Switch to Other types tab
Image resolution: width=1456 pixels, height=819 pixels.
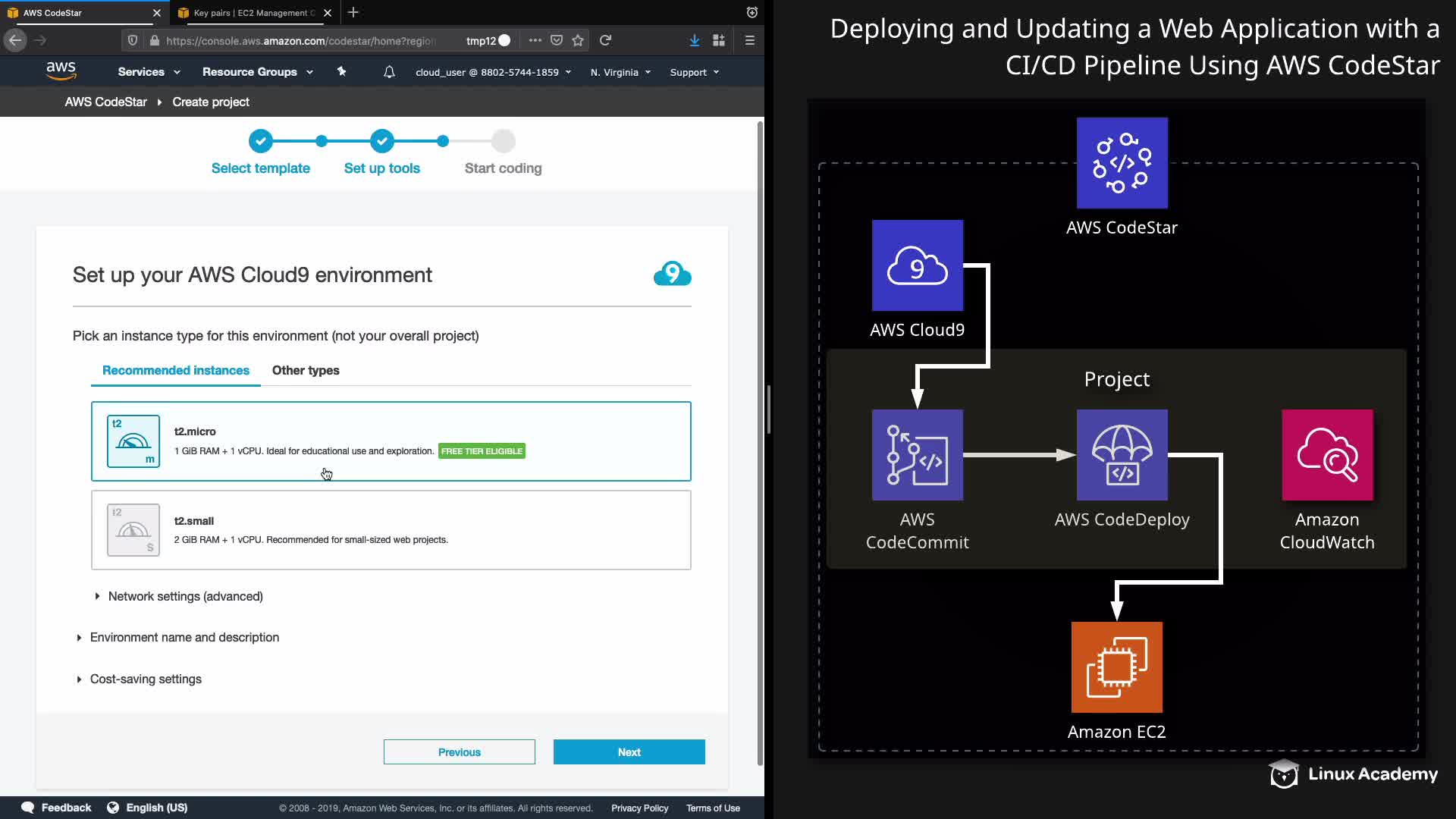click(306, 370)
